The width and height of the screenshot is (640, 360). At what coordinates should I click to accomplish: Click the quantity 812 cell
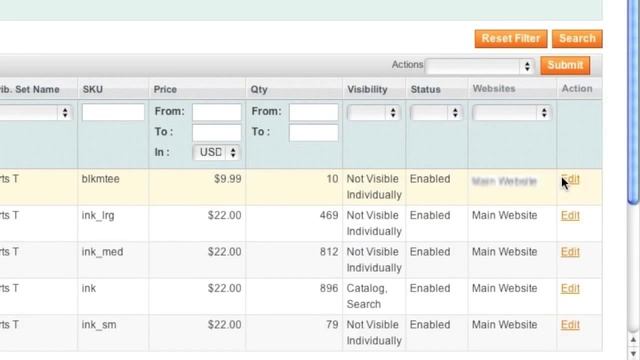tap(294, 260)
